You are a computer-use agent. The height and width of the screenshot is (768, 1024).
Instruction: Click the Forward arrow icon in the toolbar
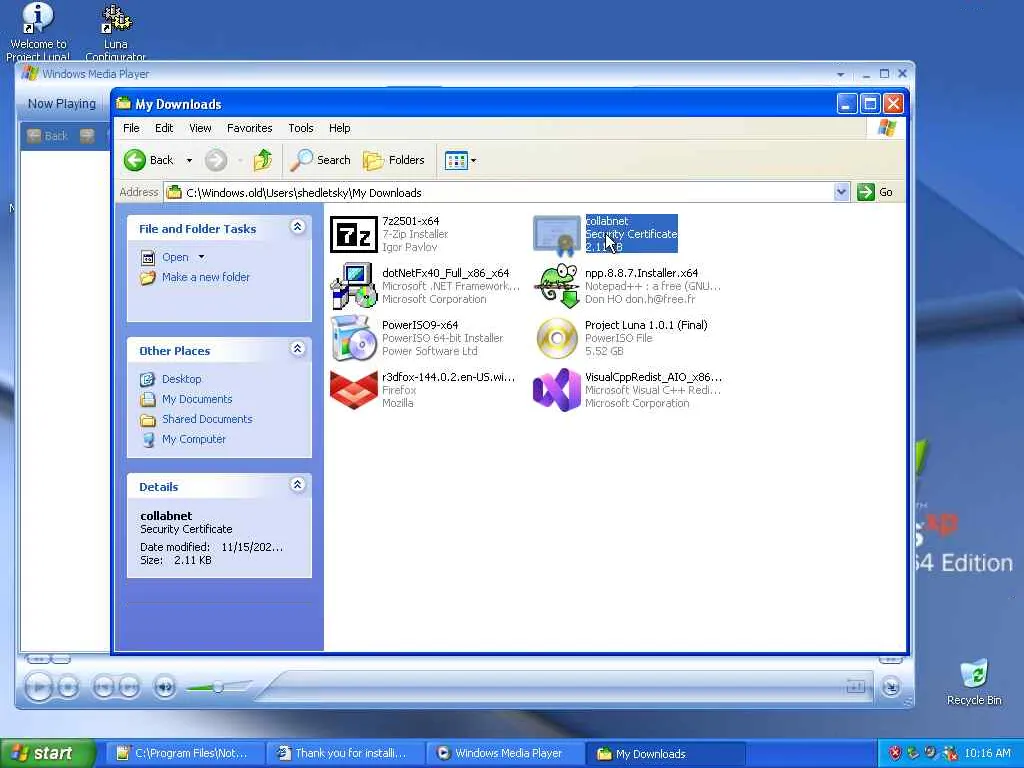coord(216,160)
